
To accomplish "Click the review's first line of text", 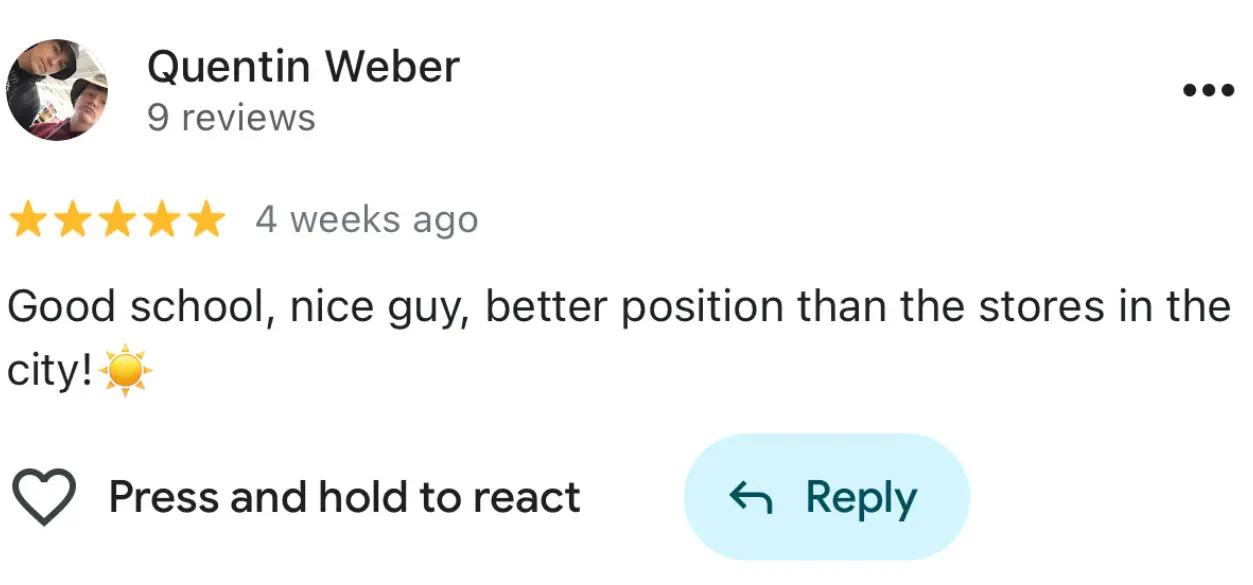I will (x=618, y=307).
